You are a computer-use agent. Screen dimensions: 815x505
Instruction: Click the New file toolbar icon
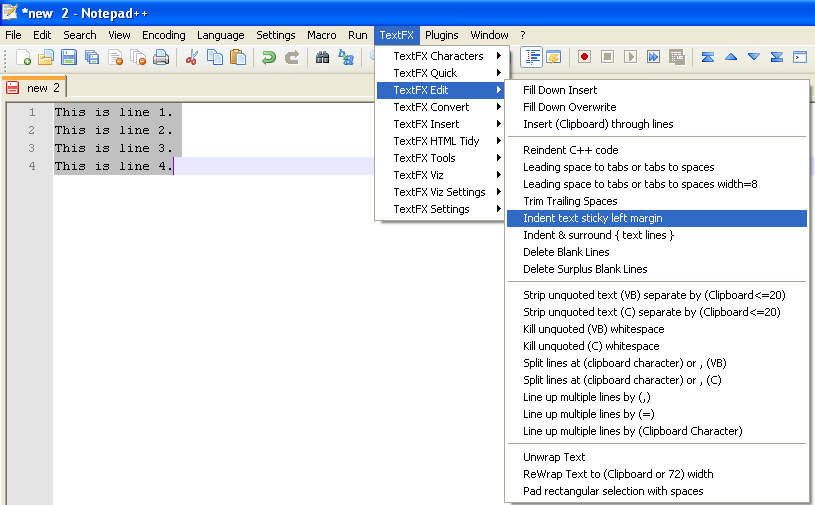click(23, 57)
